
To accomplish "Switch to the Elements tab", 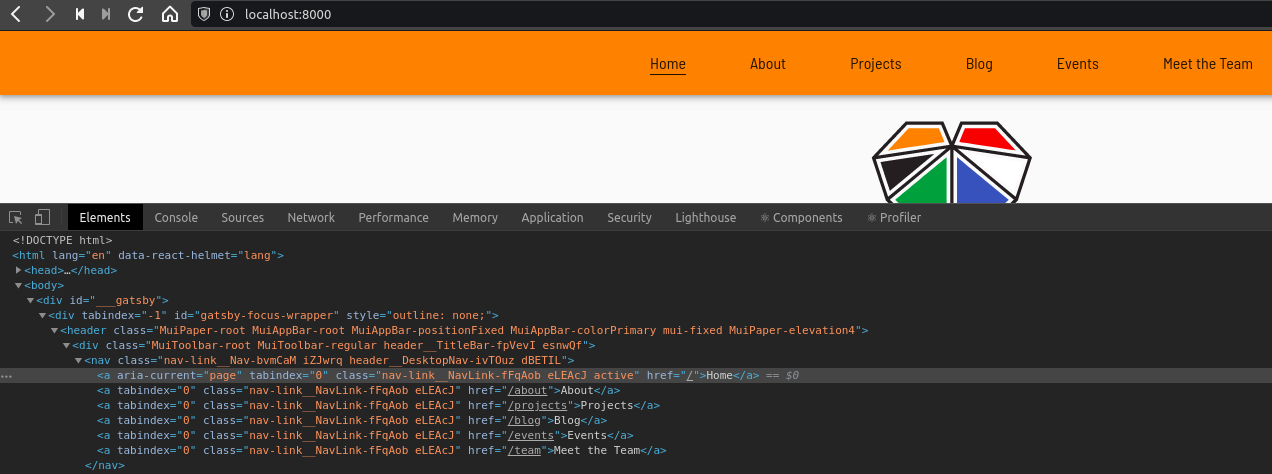I will coord(105,217).
